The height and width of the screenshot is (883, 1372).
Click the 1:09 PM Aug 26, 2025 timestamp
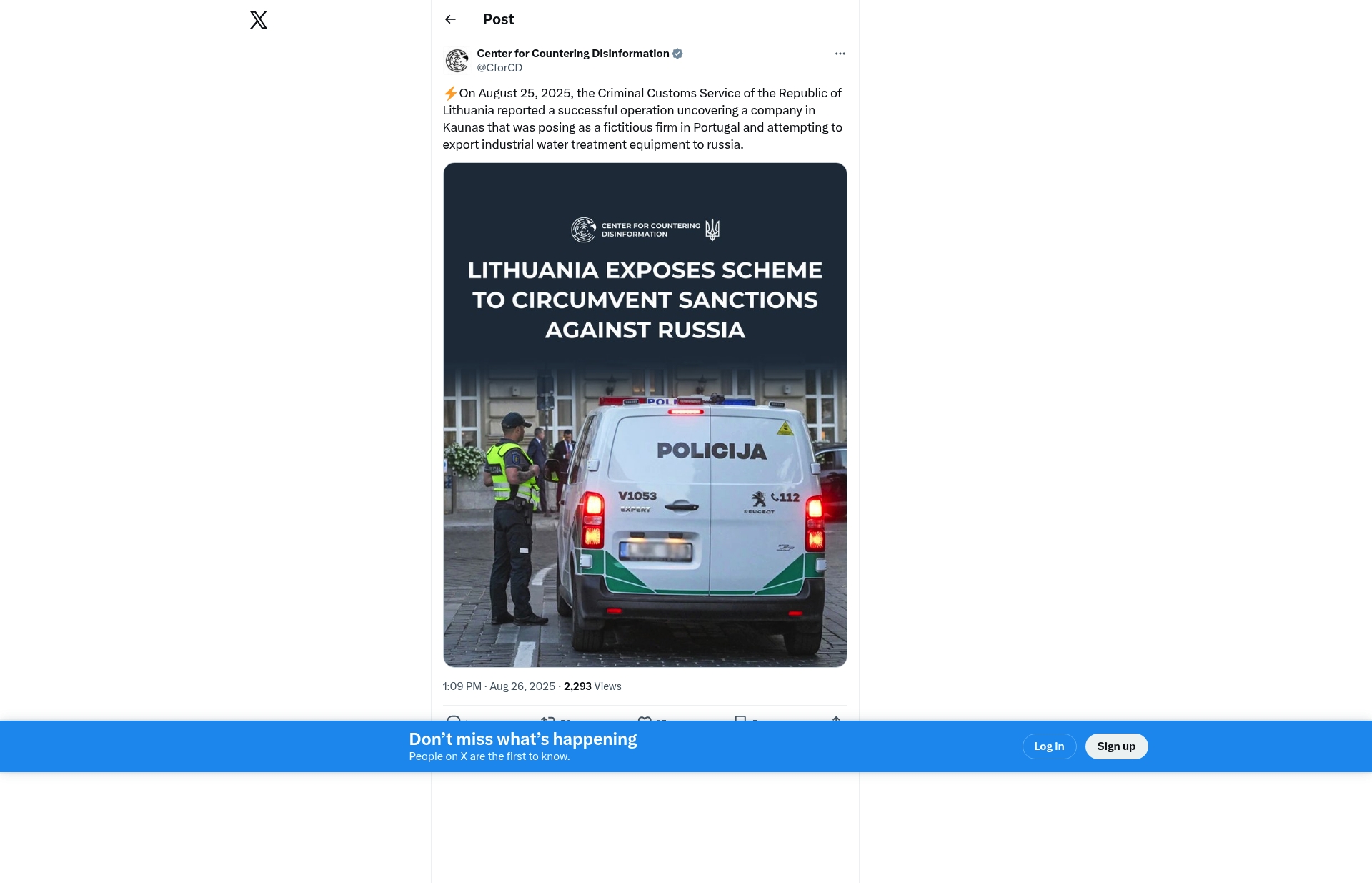coord(499,686)
